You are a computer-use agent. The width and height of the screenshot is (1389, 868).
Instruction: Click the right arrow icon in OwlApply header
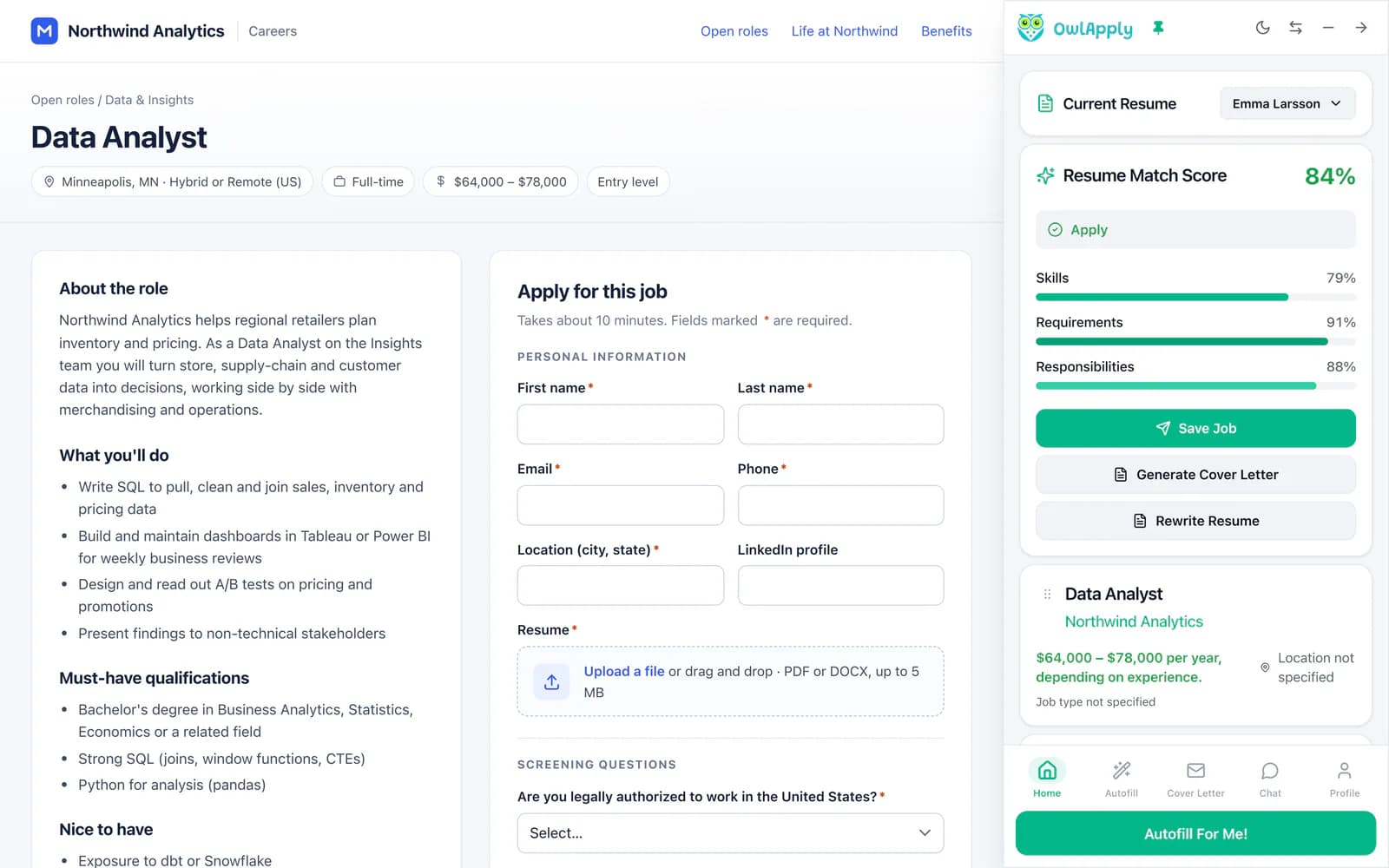1361,28
